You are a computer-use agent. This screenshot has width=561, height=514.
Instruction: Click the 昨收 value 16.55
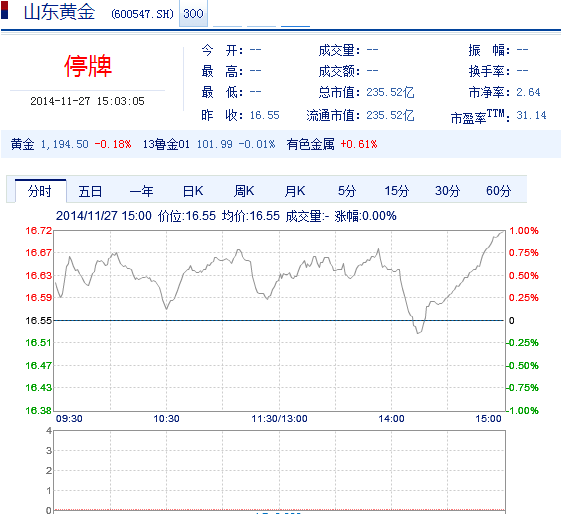[x=264, y=115]
